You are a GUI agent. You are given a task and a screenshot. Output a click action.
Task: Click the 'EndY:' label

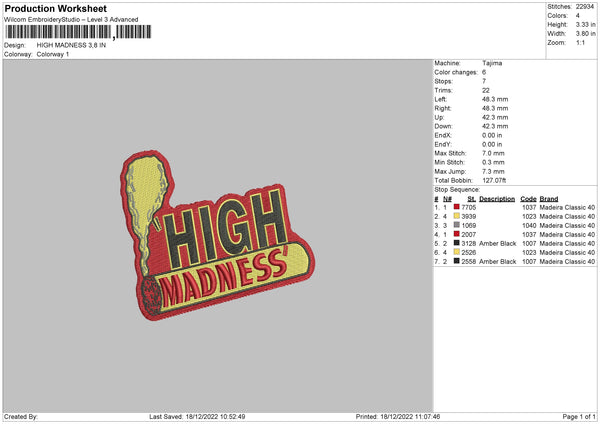tap(443, 144)
